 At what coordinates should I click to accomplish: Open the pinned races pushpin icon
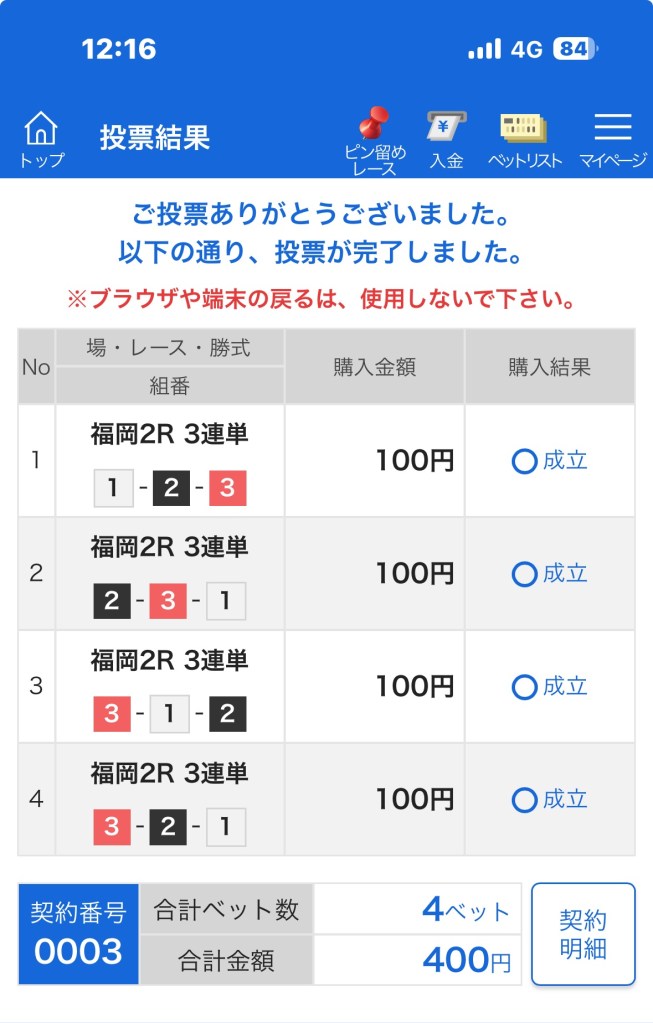click(374, 126)
